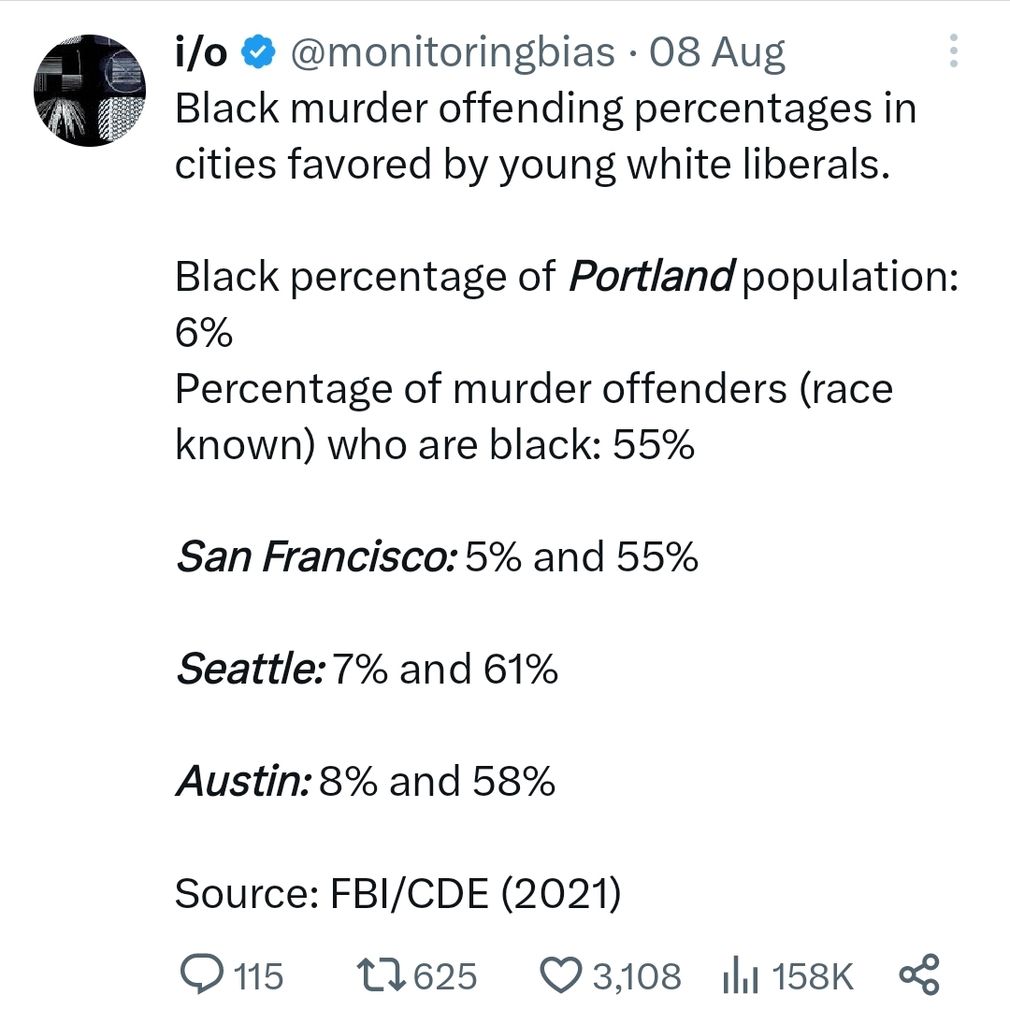The image size is (1010, 1024).
Task: Click the italic Austin text
Action: coord(243,781)
